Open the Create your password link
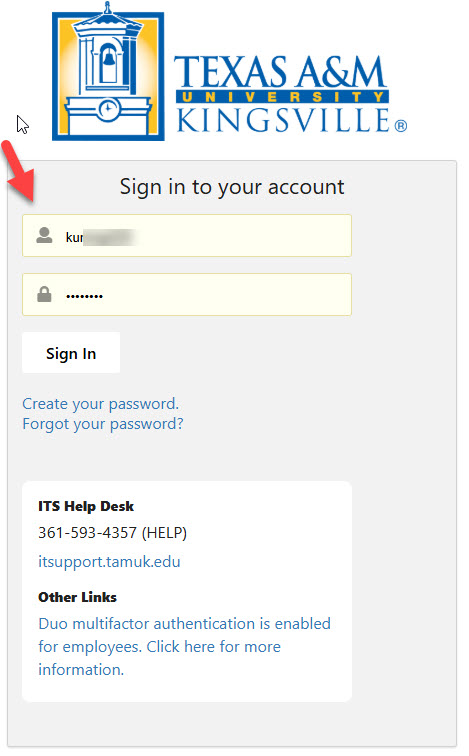 [x=101, y=404]
